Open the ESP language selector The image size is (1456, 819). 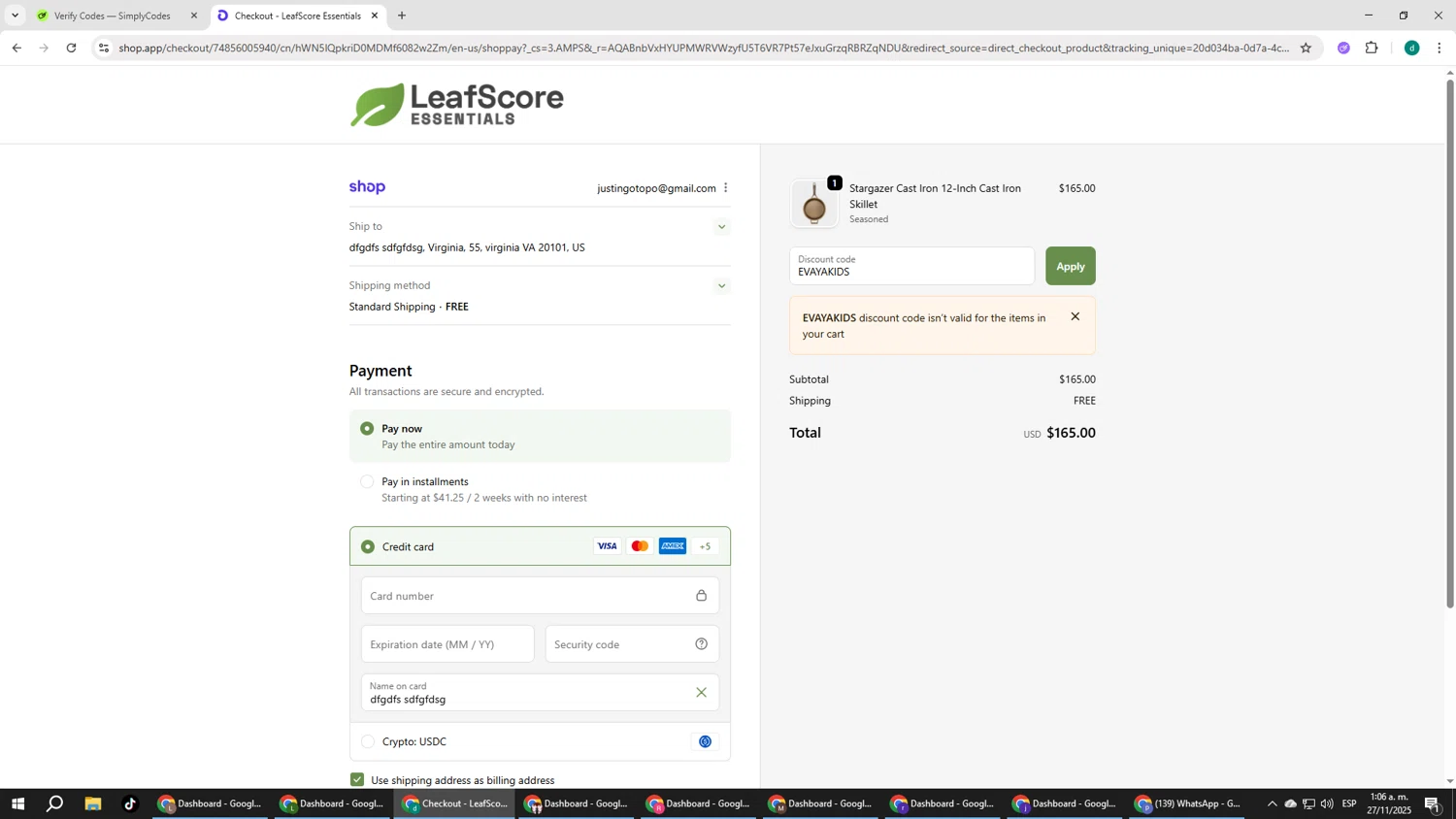coord(1349,803)
